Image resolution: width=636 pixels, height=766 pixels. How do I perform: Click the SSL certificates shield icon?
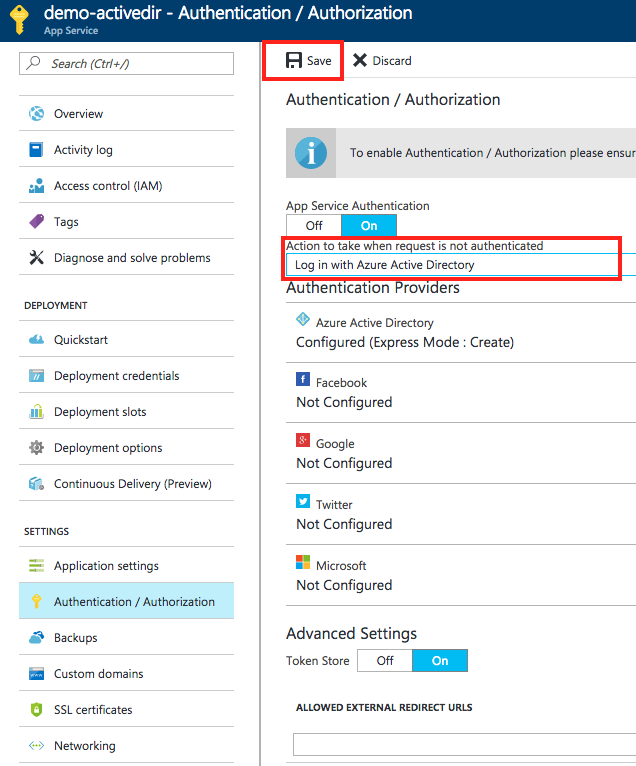click(37, 709)
